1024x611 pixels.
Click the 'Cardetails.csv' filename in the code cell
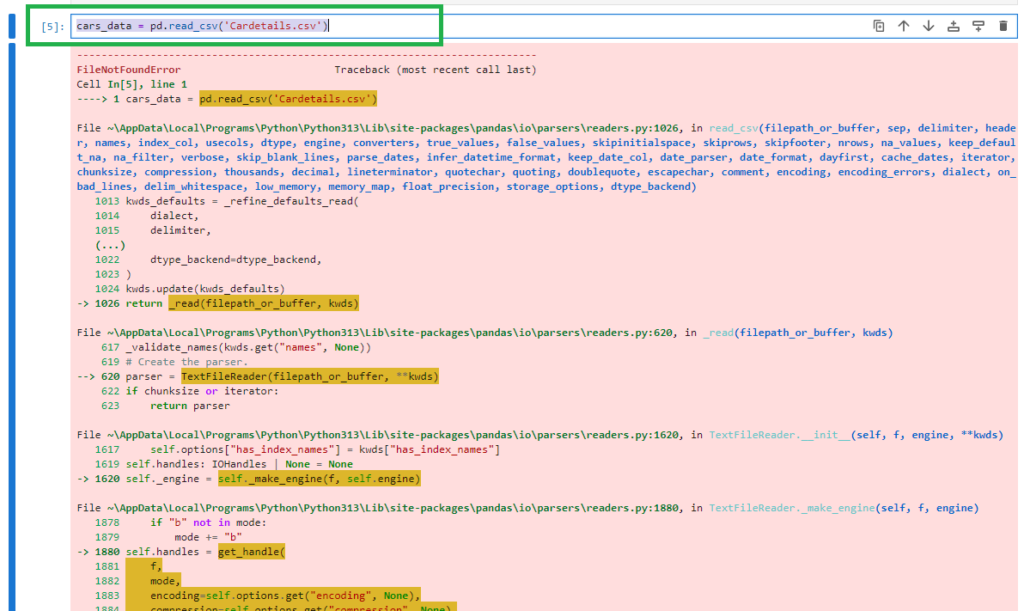(285, 26)
